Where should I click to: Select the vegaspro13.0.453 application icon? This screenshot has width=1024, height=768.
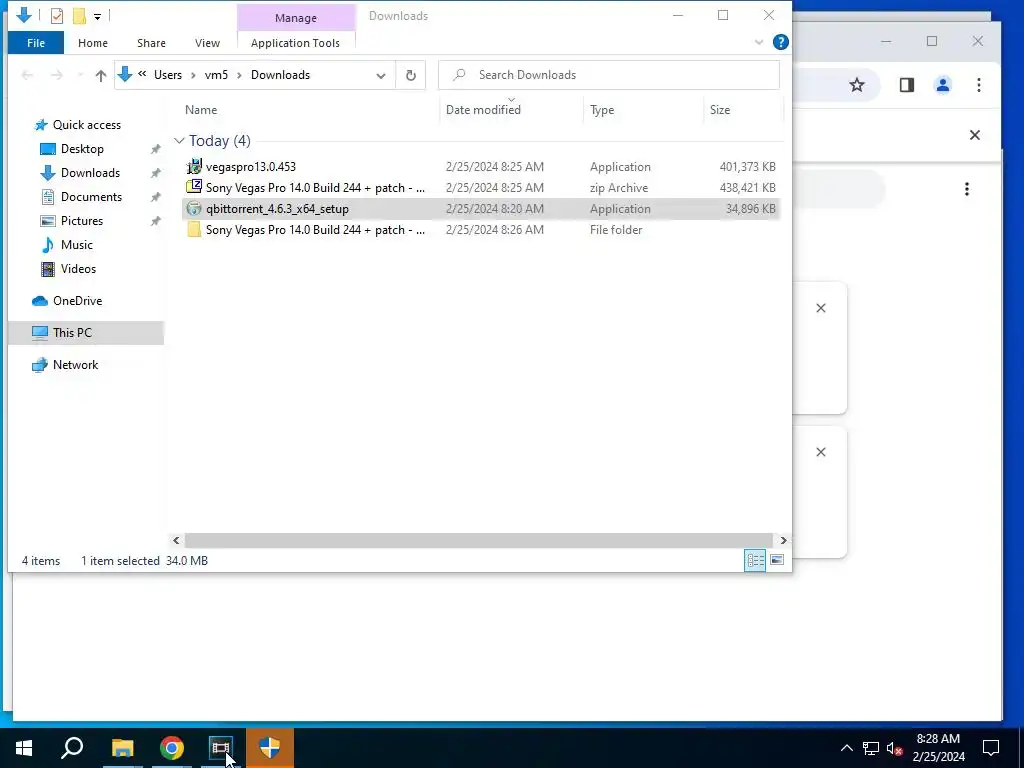tap(194, 167)
